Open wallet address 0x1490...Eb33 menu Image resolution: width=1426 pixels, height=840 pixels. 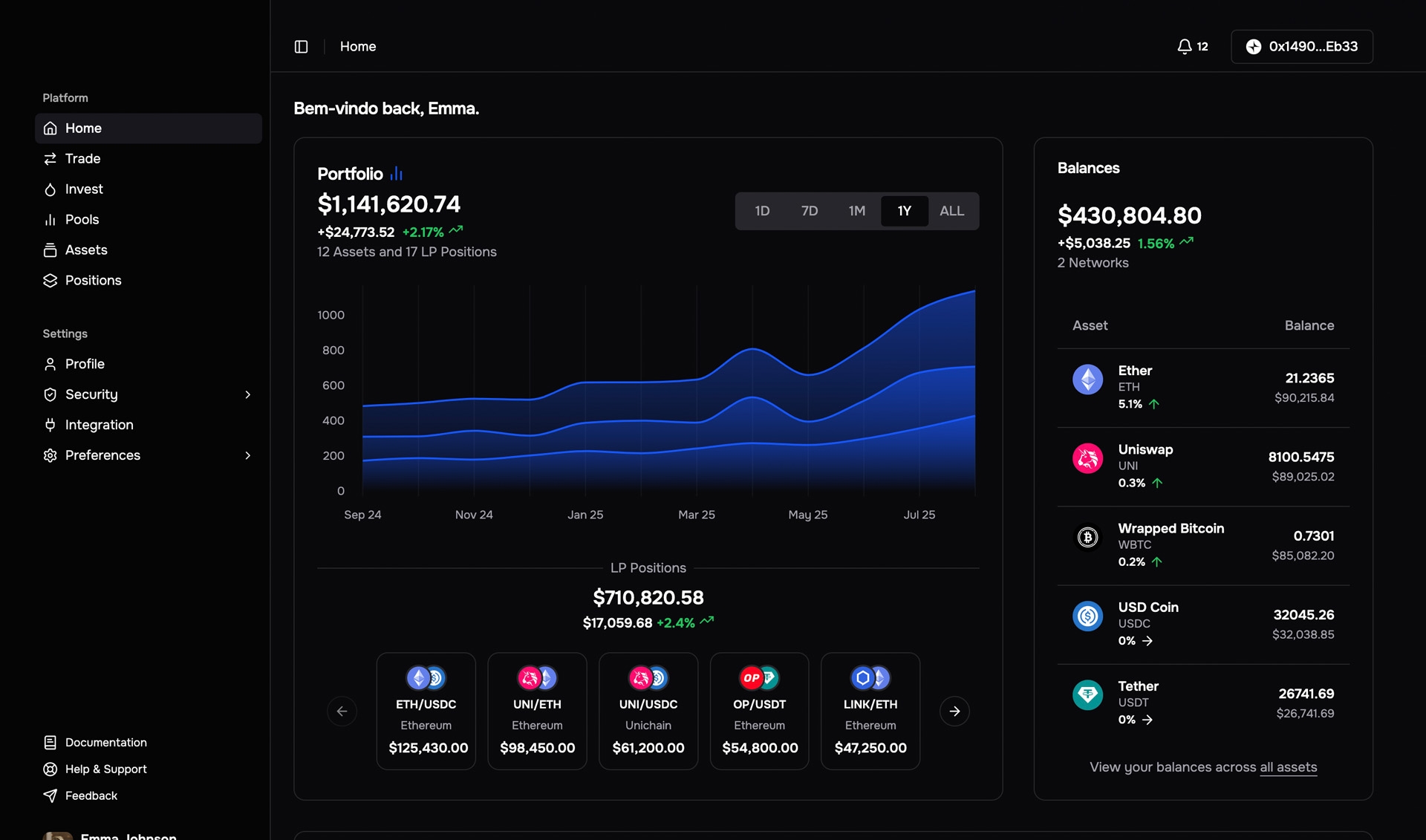[1301, 47]
